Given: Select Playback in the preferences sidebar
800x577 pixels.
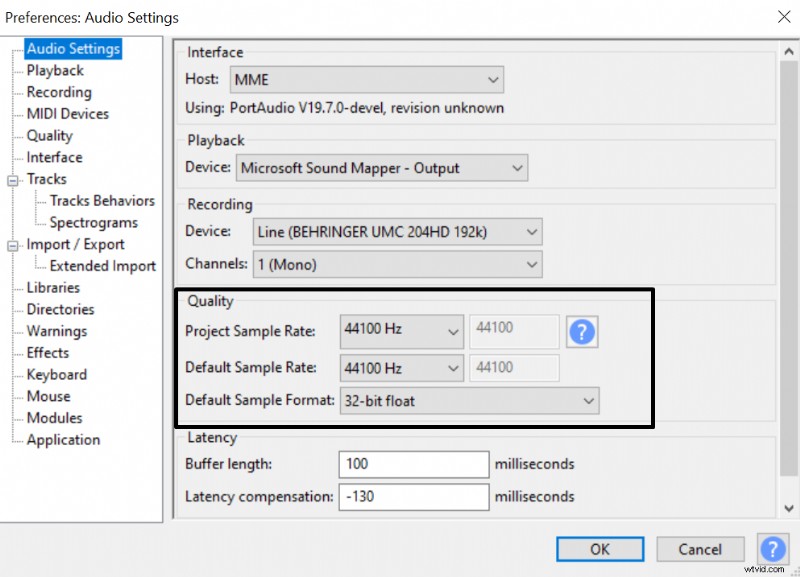Looking at the screenshot, I should (x=54, y=70).
